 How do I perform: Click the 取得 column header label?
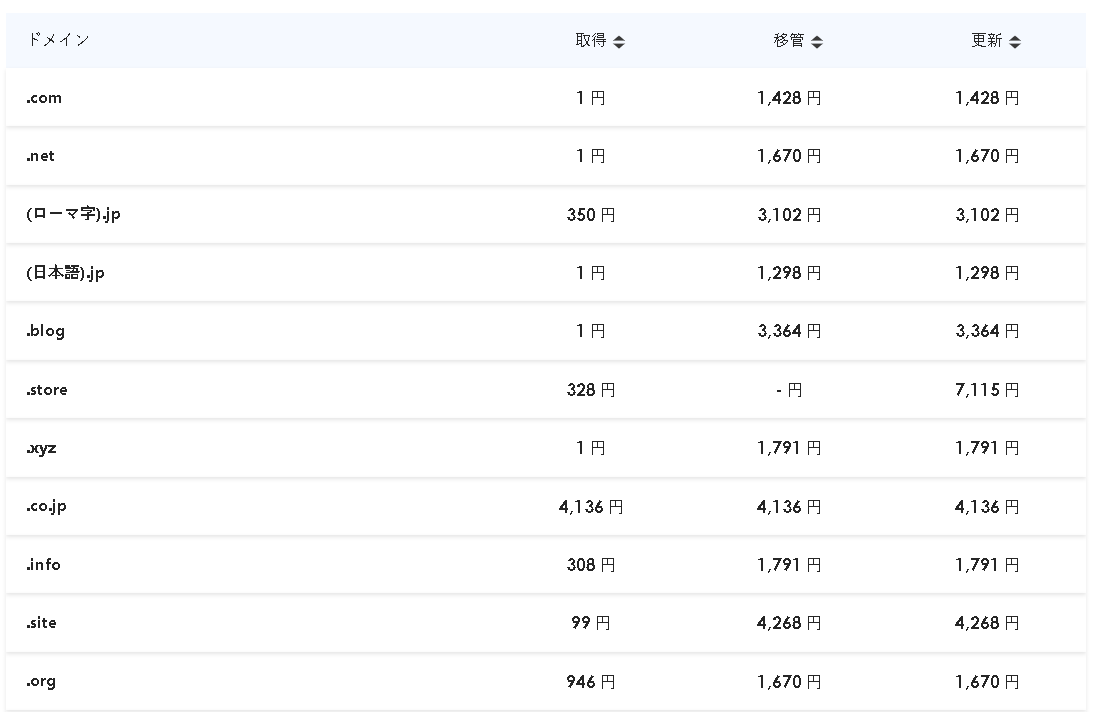tap(591, 40)
